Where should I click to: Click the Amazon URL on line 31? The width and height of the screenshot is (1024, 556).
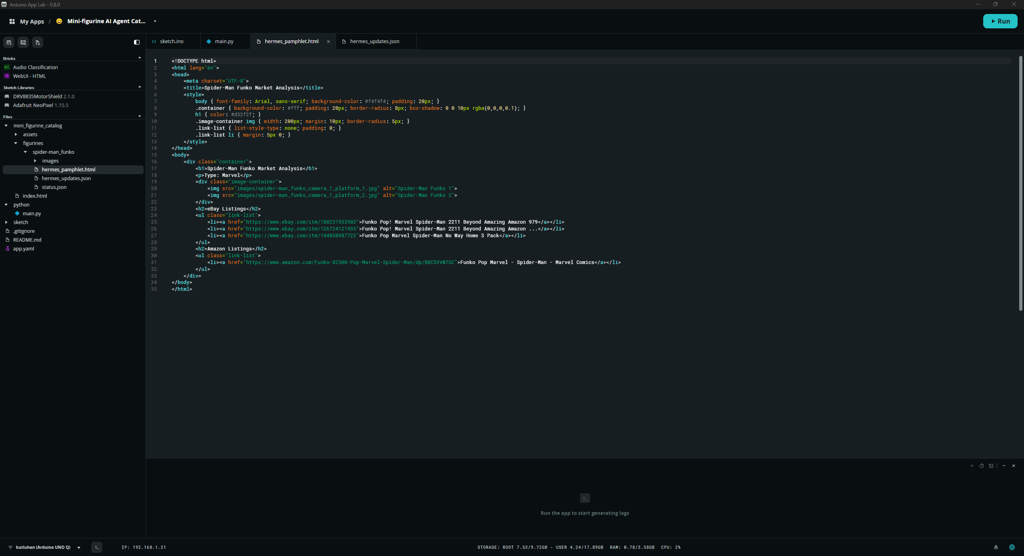point(351,263)
